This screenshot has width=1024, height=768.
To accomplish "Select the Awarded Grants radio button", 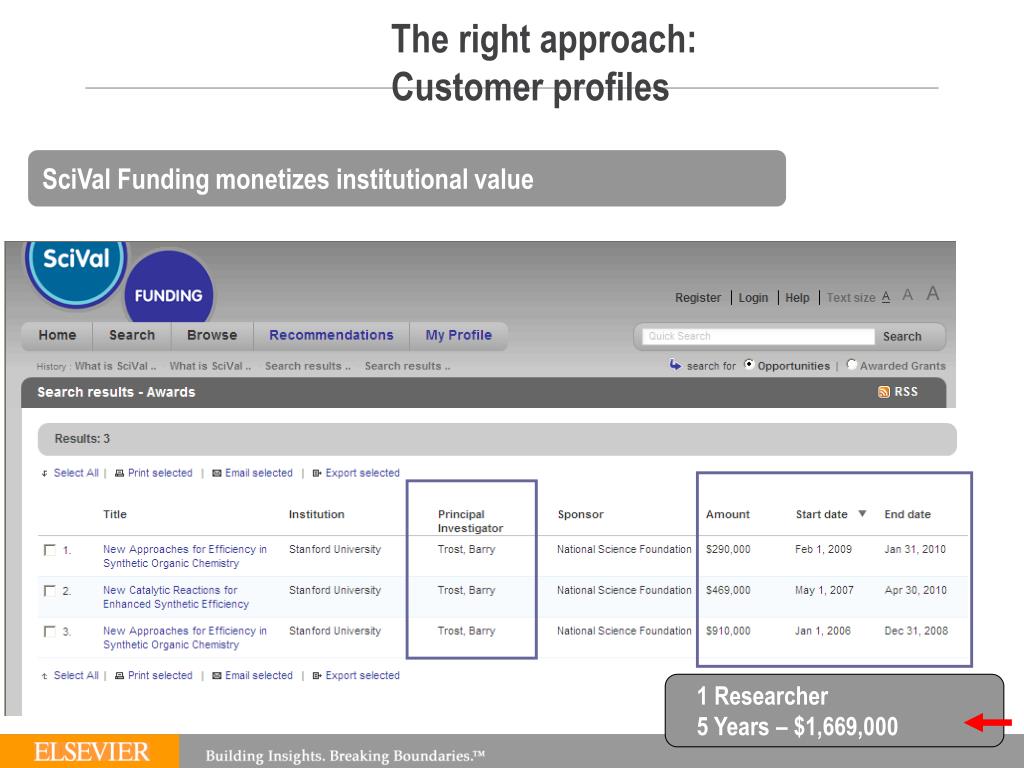I will tap(852, 364).
